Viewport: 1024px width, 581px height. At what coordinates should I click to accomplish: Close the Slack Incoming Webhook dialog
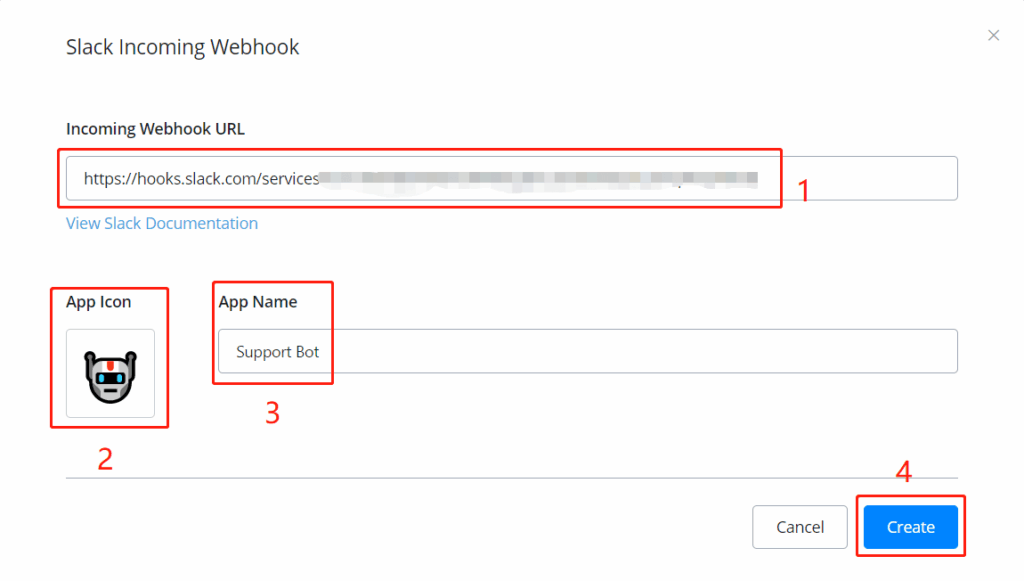click(x=993, y=36)
